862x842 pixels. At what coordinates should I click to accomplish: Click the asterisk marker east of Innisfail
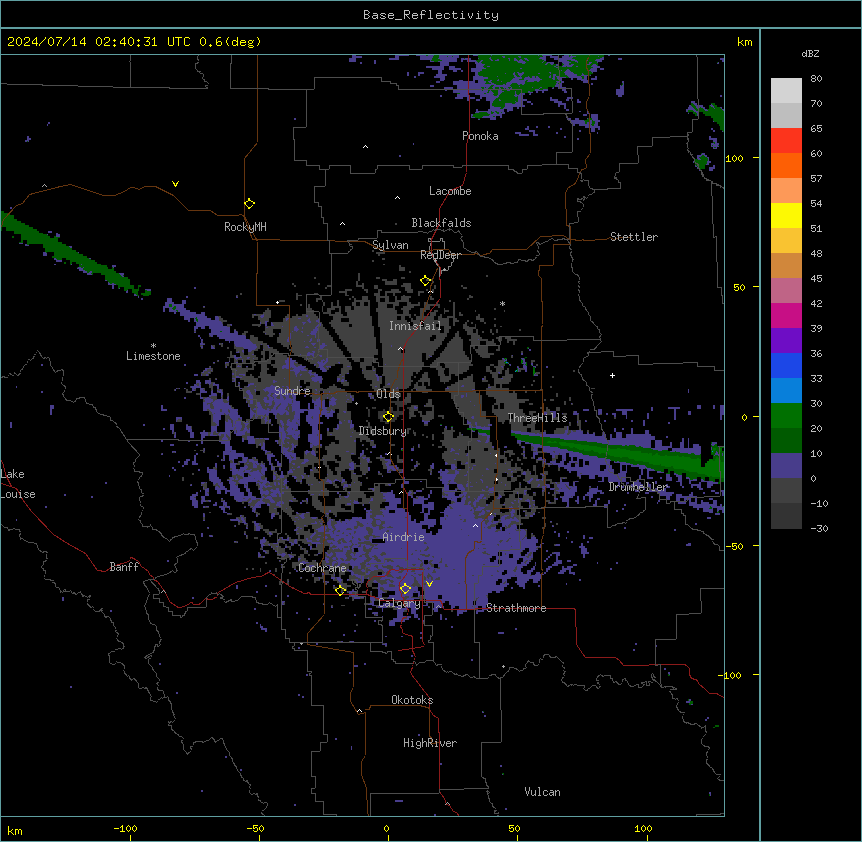(x=502, y=304)
